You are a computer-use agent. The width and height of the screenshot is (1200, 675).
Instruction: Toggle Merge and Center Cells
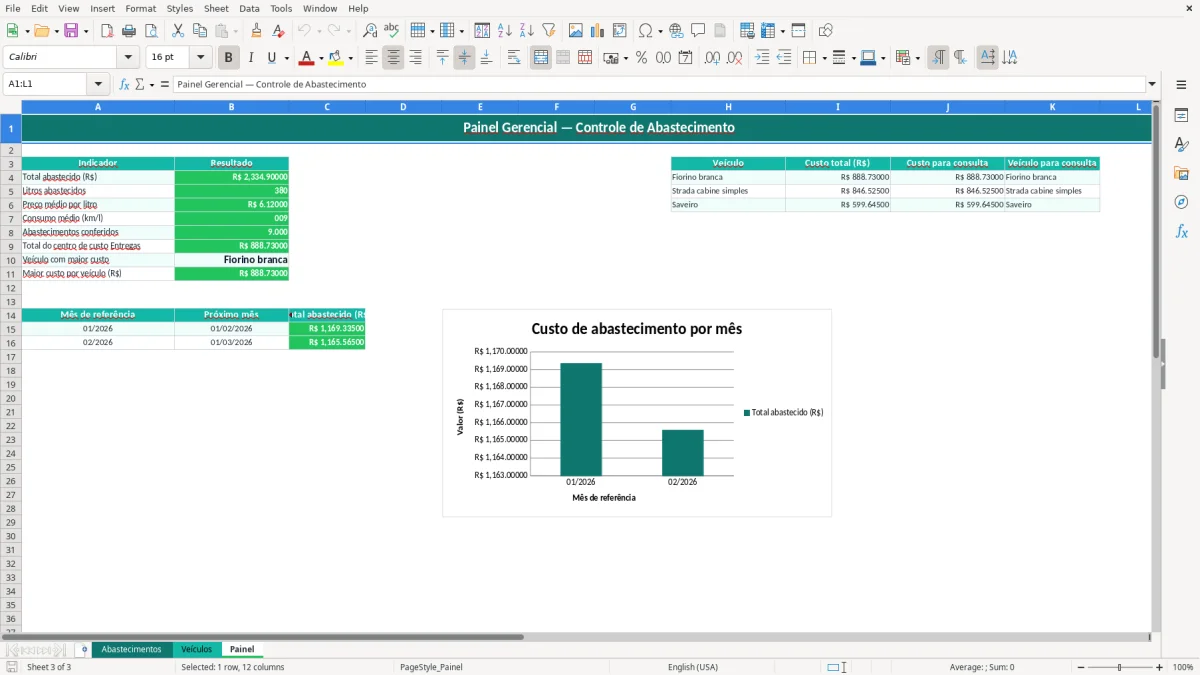coord(541,58)
